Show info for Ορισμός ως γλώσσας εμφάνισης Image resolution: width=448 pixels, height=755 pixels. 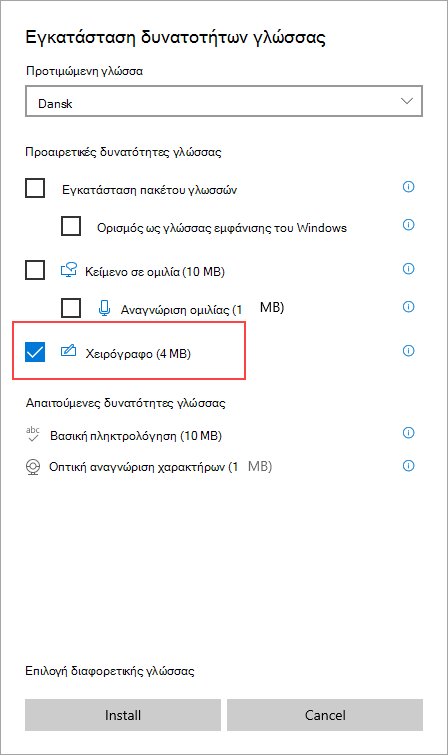(408, 225)
